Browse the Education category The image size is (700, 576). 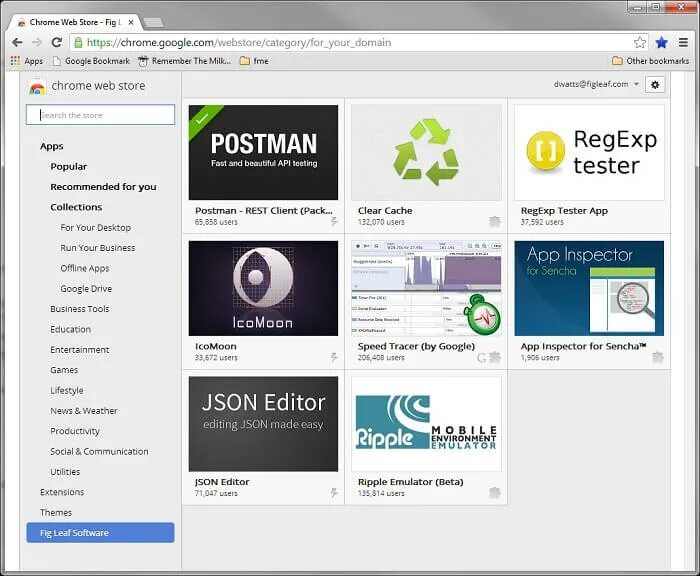(71, 329)
